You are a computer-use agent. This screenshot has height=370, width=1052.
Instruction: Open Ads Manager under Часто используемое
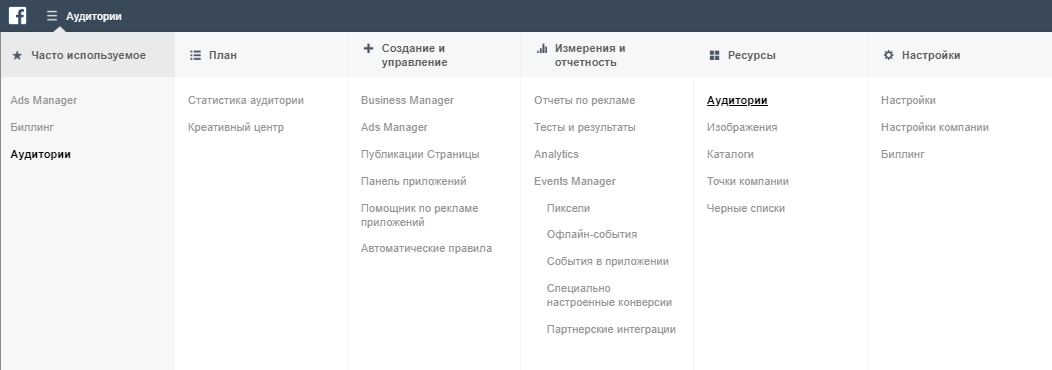(x=44, y=101)
